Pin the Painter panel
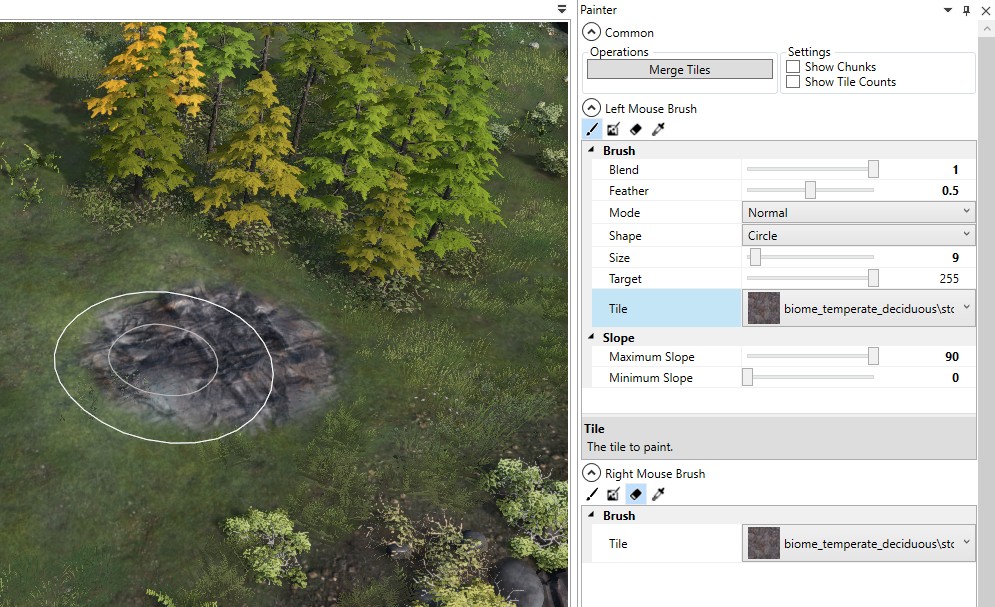 pyautogui.click(x=966, y=10)
